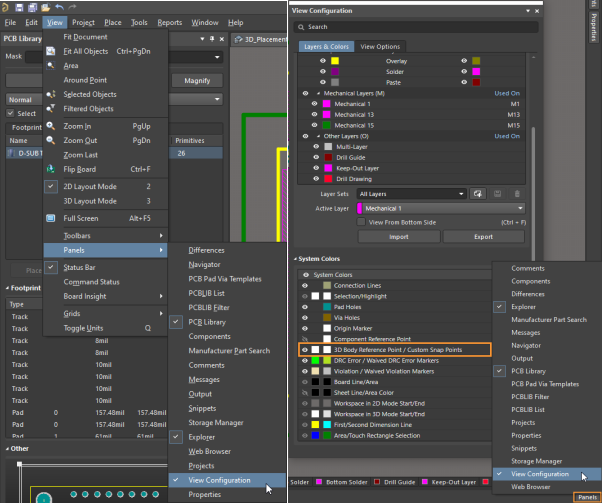Screen dimensions: 603x503
Task: Open the Layer Sets All Layers dropdown
Action: 410,193
